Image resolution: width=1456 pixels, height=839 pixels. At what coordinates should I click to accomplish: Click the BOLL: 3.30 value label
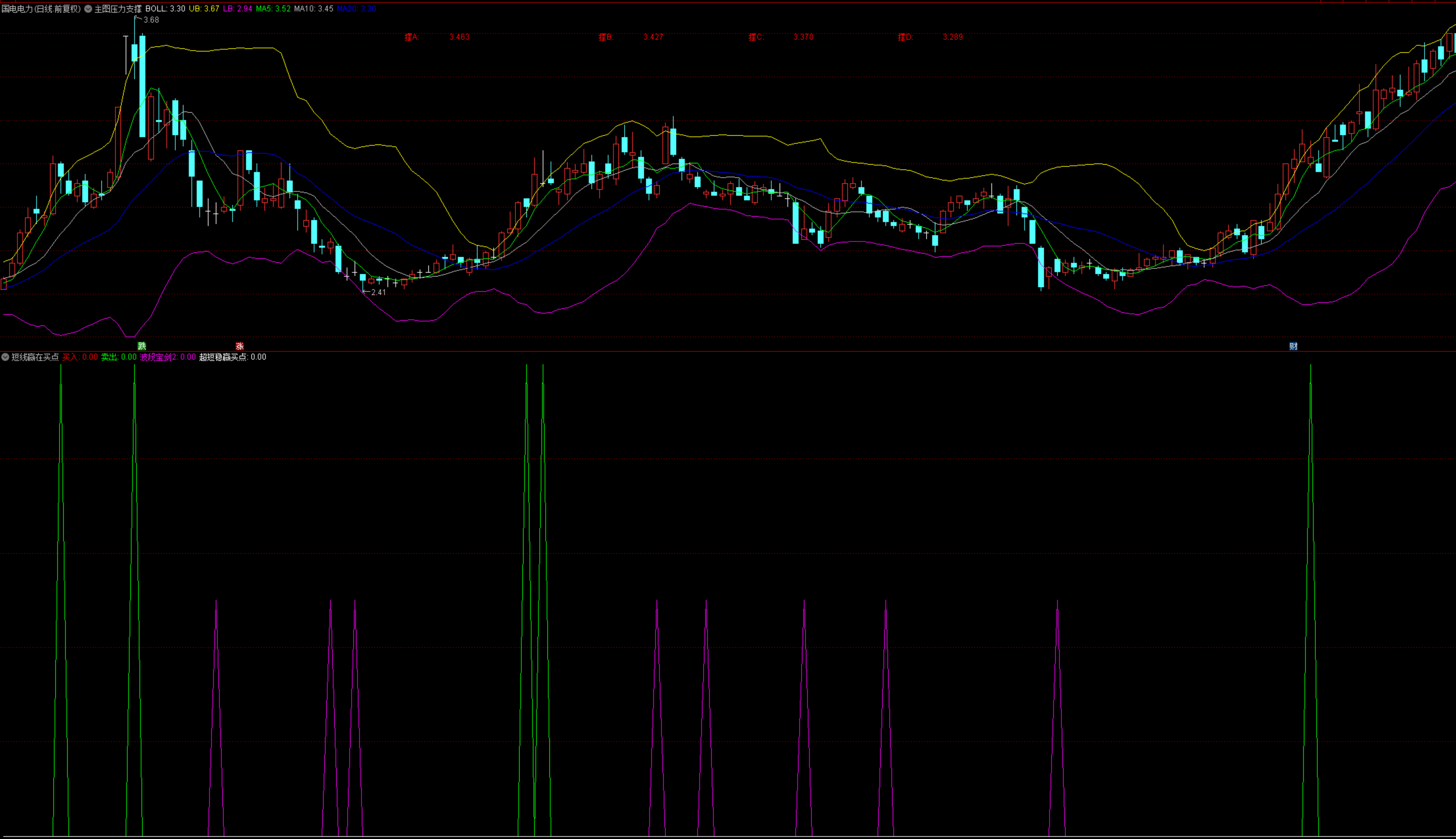(x=165, y=9)
